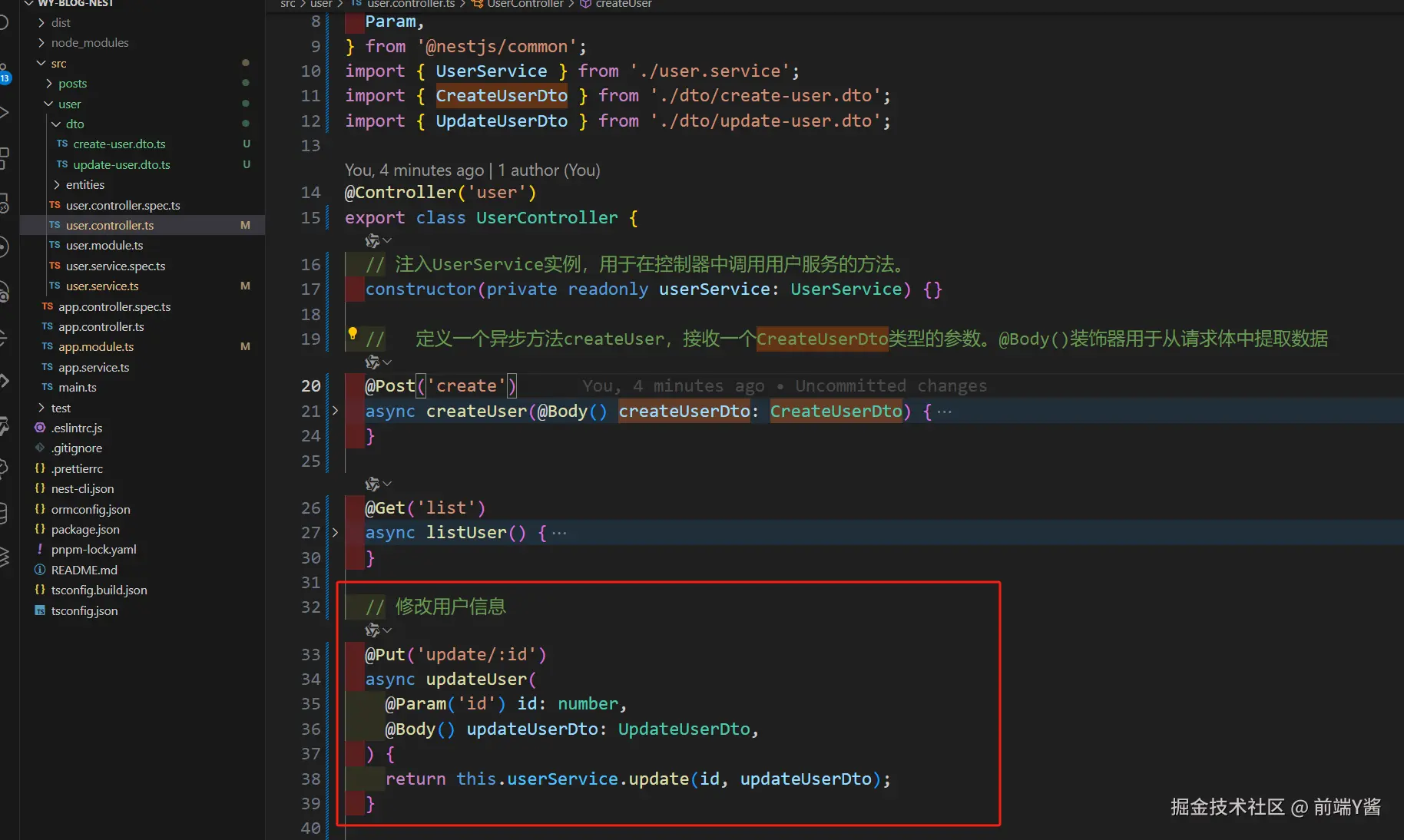Click line number 38 in the gutter
Screen dimensions: 1404x840
pos(310,779)
